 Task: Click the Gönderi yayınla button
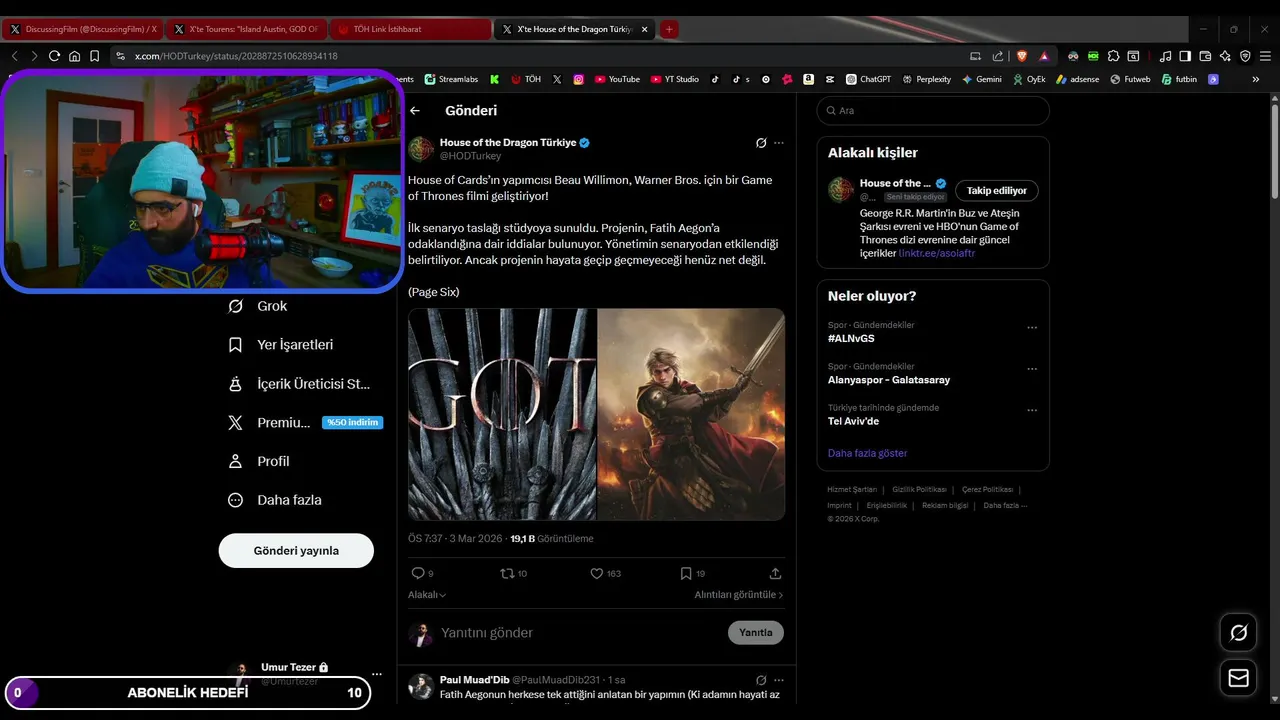(x=296, y=551)
